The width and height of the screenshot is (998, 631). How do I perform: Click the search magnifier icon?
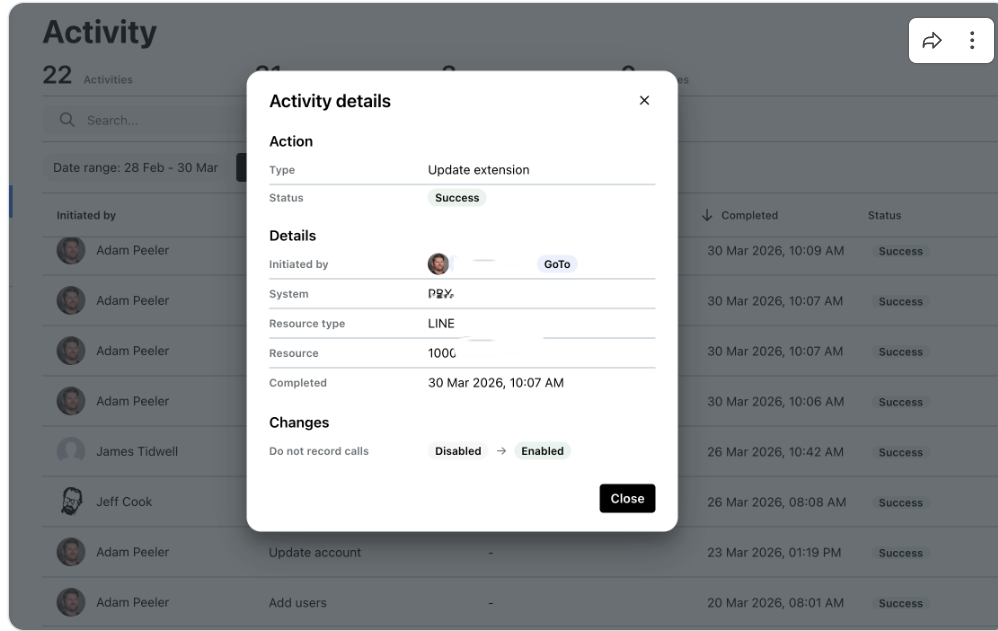tap(67, 120)
